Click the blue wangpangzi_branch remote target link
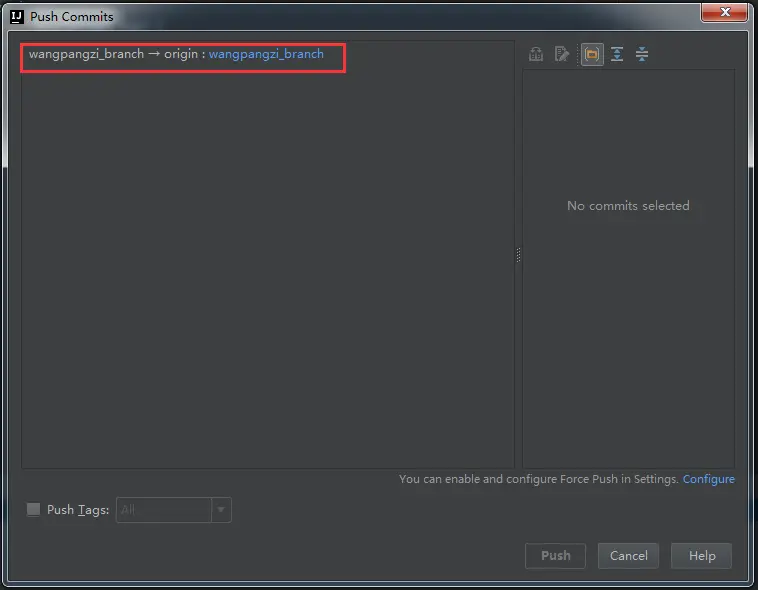758x590 pixels. [266, 54]
